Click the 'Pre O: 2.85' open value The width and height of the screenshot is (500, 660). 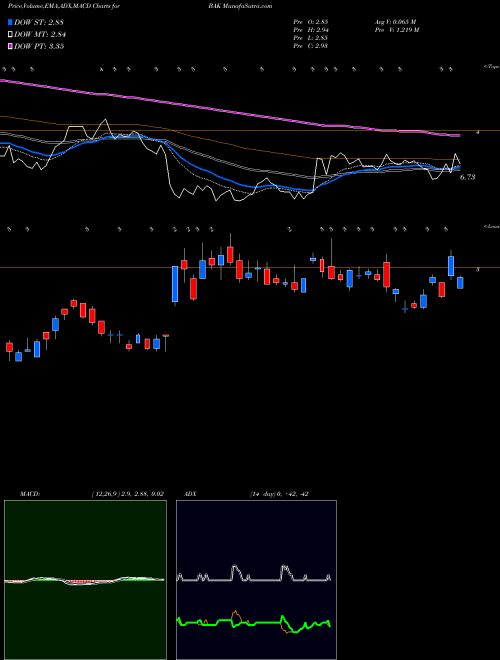point(311,22)
